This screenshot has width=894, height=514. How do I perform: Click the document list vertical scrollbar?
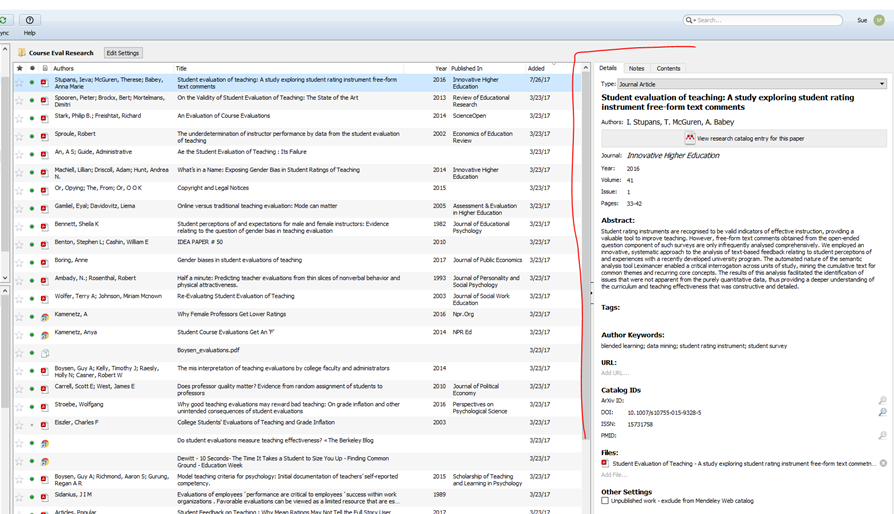pos(586,256)
